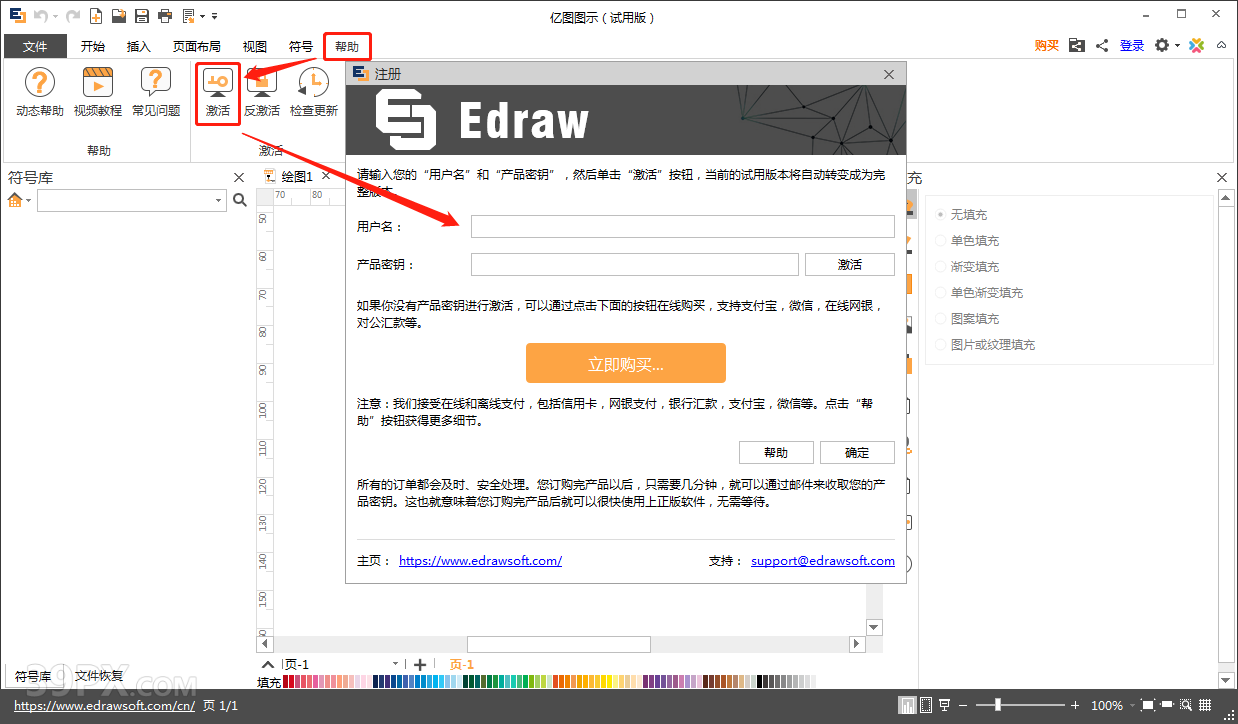Image resolution: width=1238 pixels, height=724 pixels.
Task: Click the colorful Edraw logo icon at top right
Action: click(1196, 46)
